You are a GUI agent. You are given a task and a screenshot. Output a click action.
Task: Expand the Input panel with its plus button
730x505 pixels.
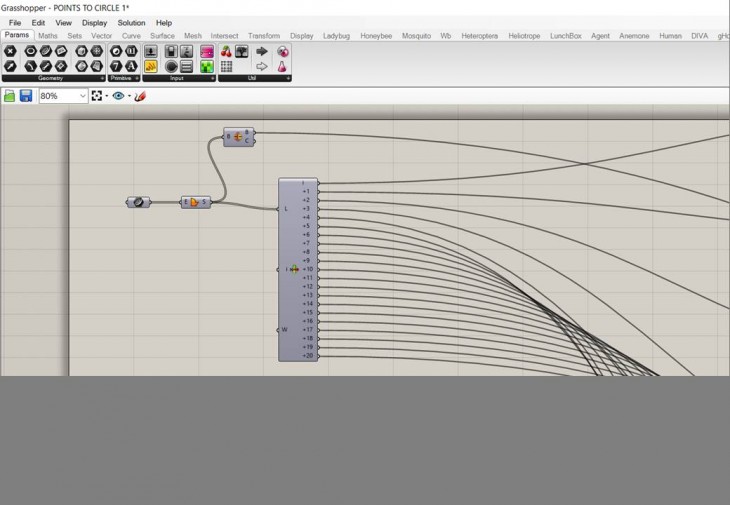[x=211, y=78]
